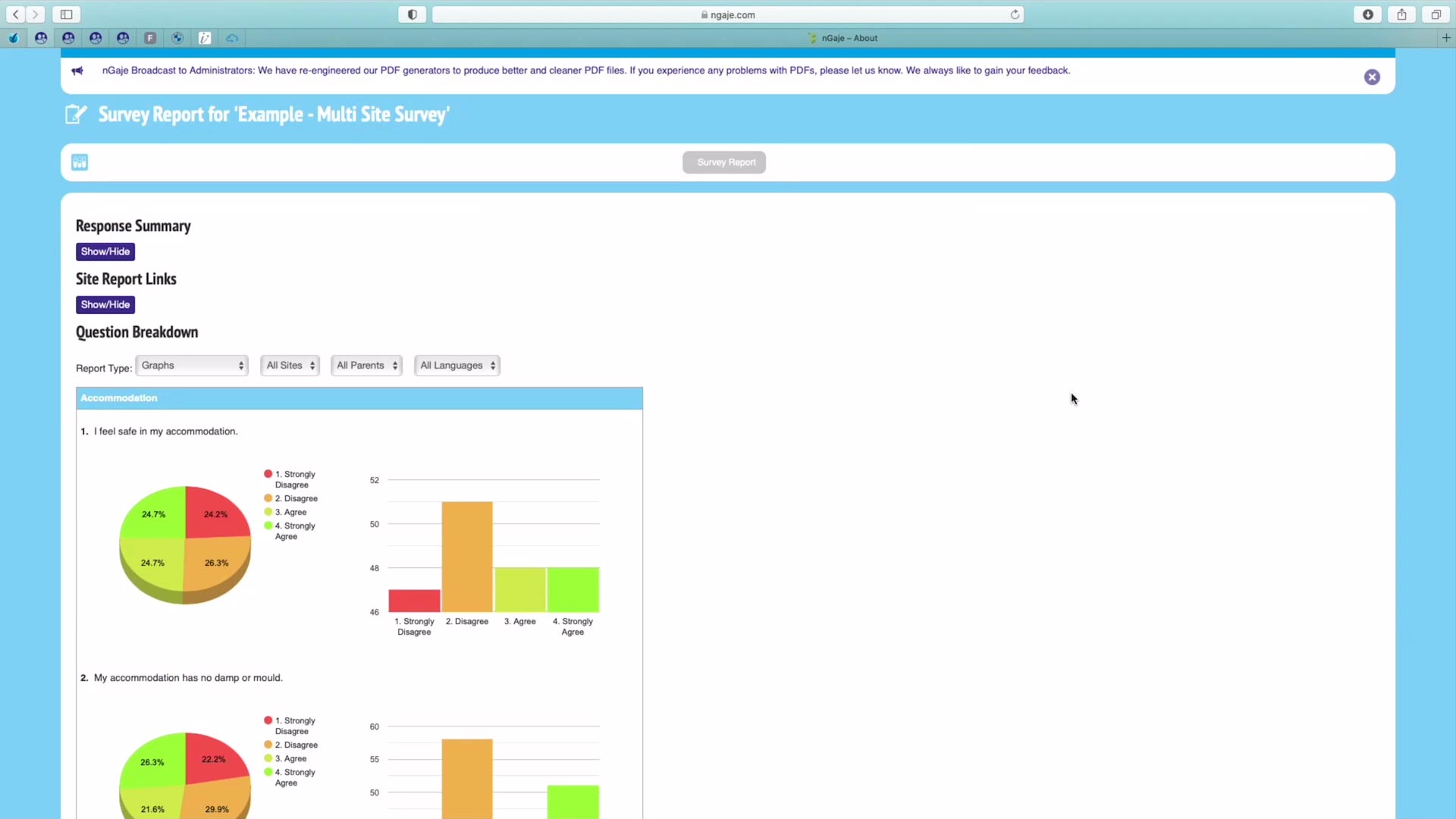Click the orange Disagree bar in question 1 chart
This screenshot has width=1456, height=819.
click(x=467, y=557)
